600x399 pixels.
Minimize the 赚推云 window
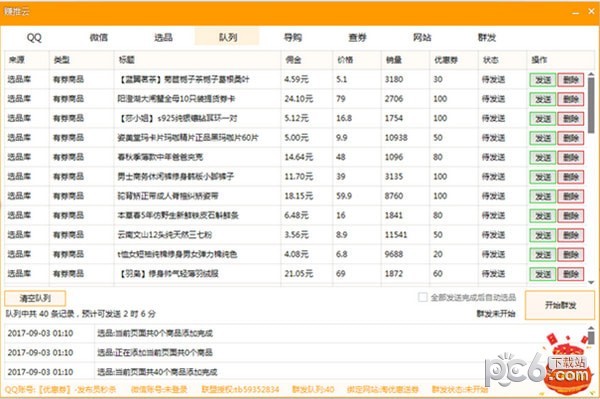[x=576, y=13]
